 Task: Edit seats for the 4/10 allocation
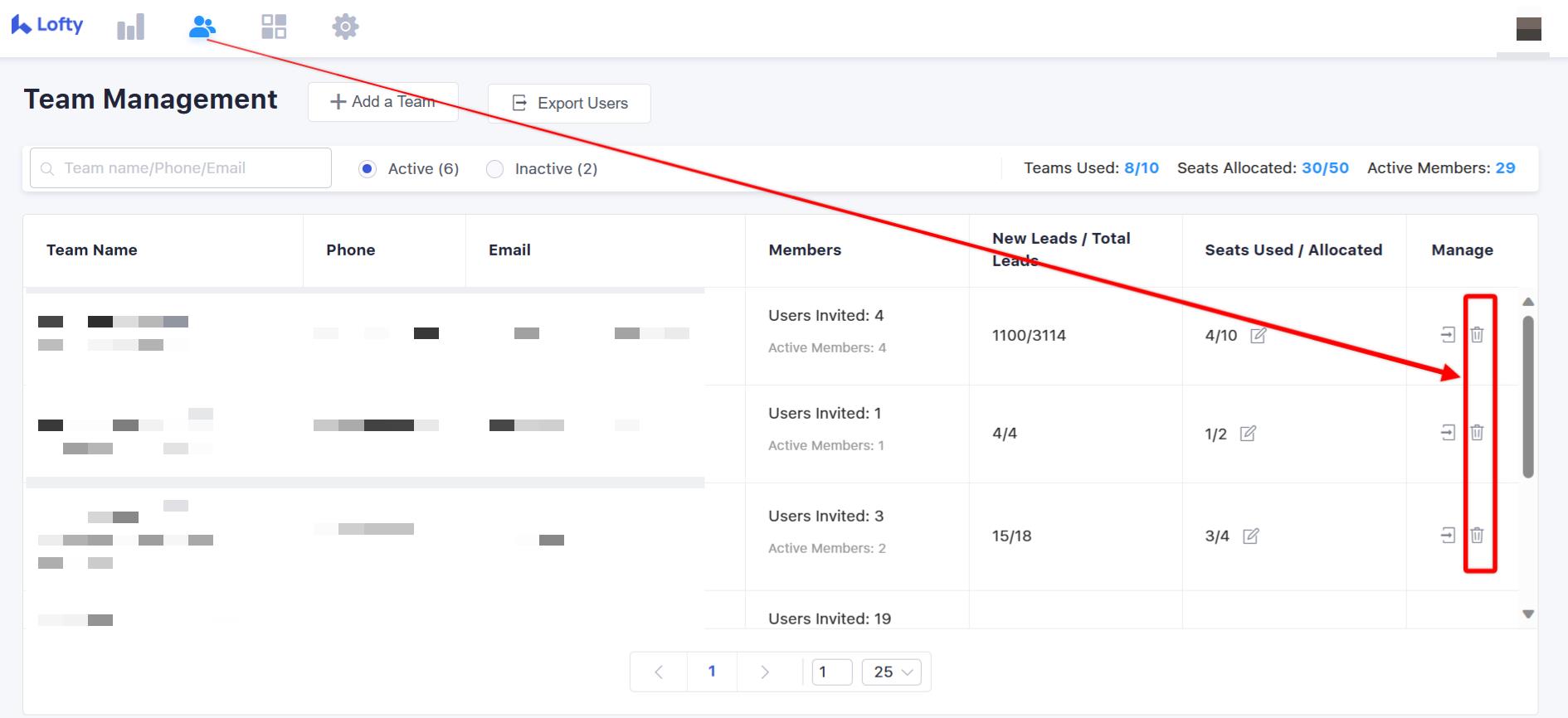[x=1258, y=335]
